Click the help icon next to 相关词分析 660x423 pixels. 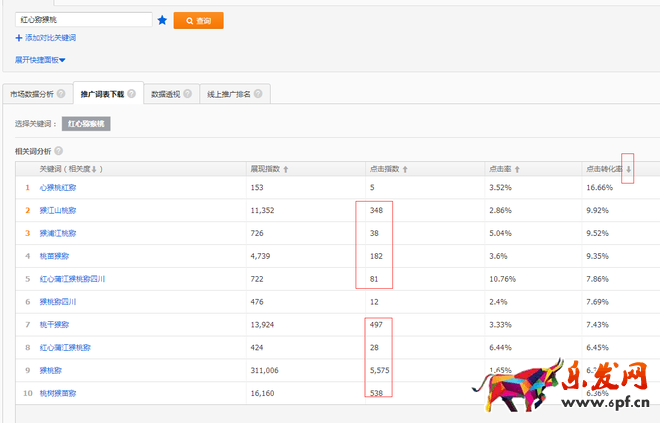[58, 150]
